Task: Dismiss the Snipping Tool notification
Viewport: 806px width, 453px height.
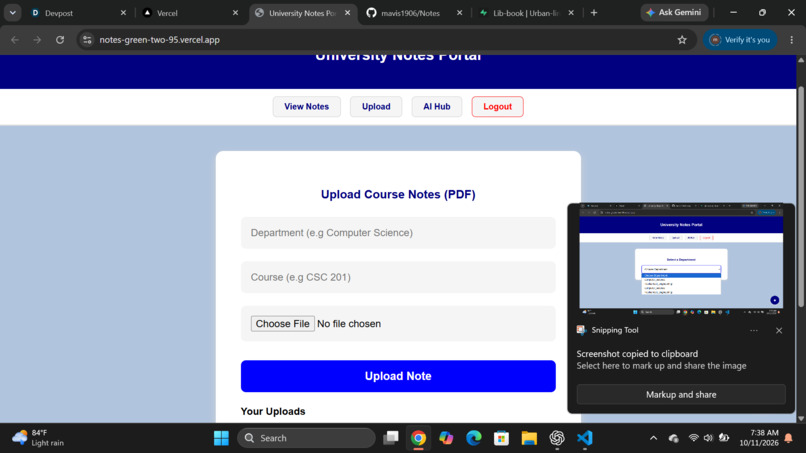Action: click(x=779, y=331)
